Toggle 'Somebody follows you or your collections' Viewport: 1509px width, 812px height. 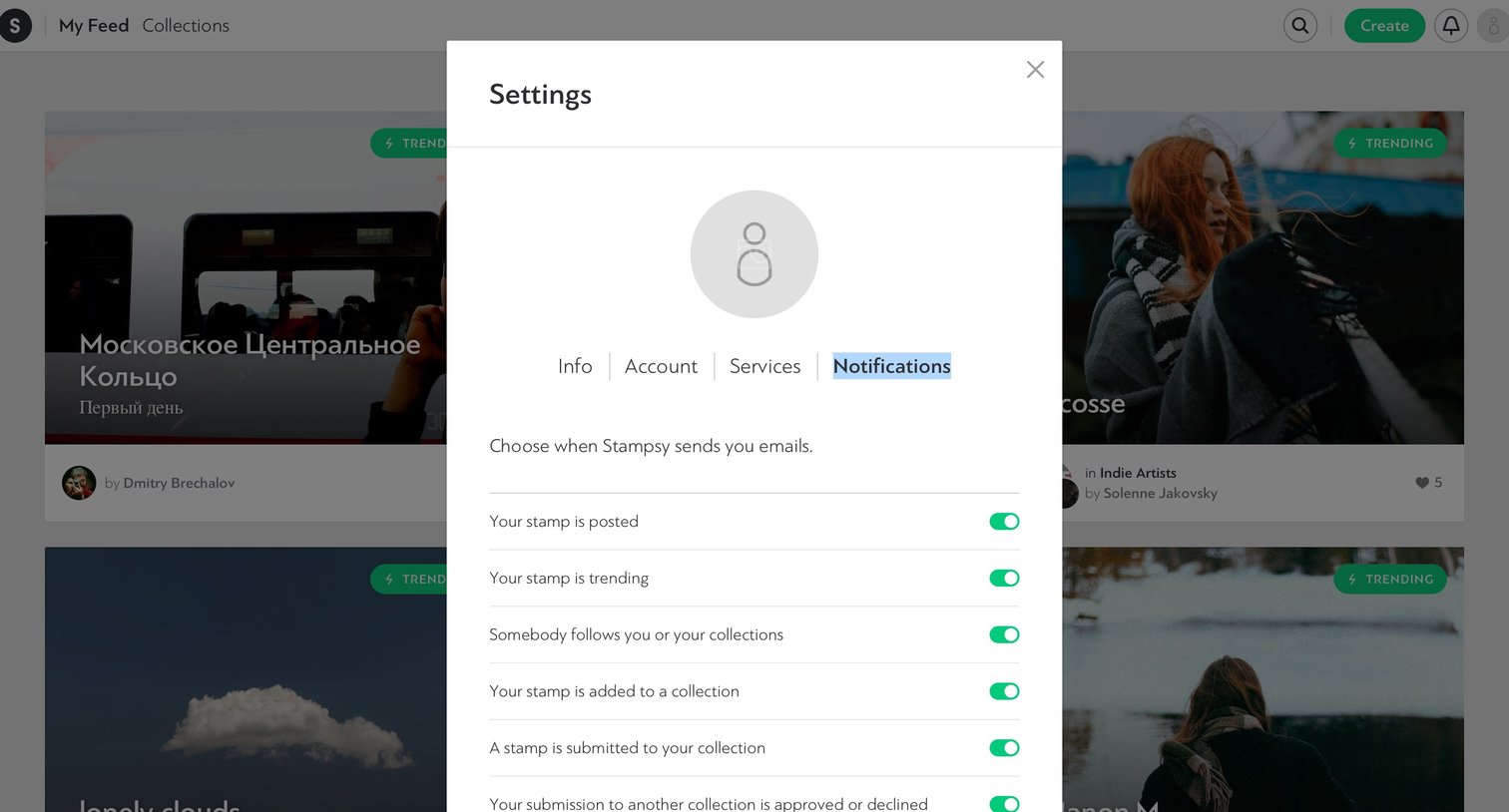pos(1004,635)
